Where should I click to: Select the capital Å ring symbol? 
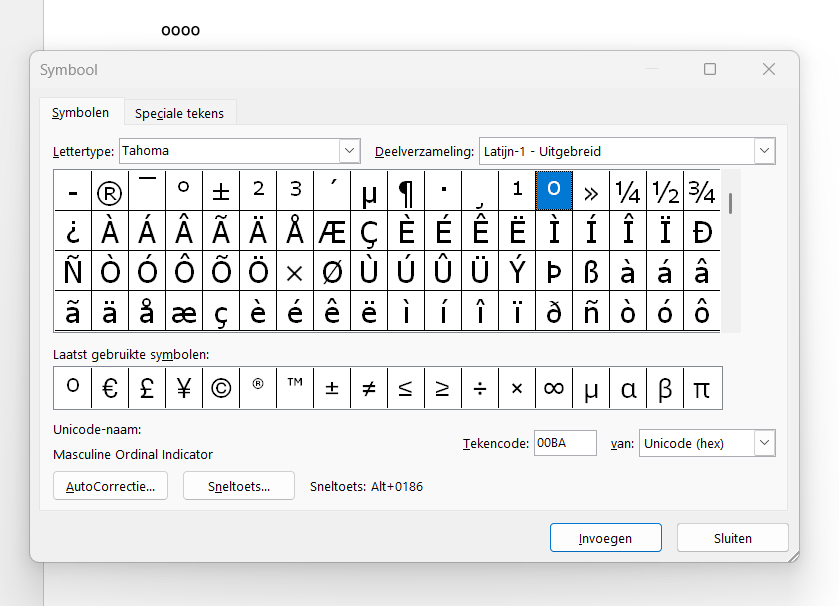pos(295,231)
